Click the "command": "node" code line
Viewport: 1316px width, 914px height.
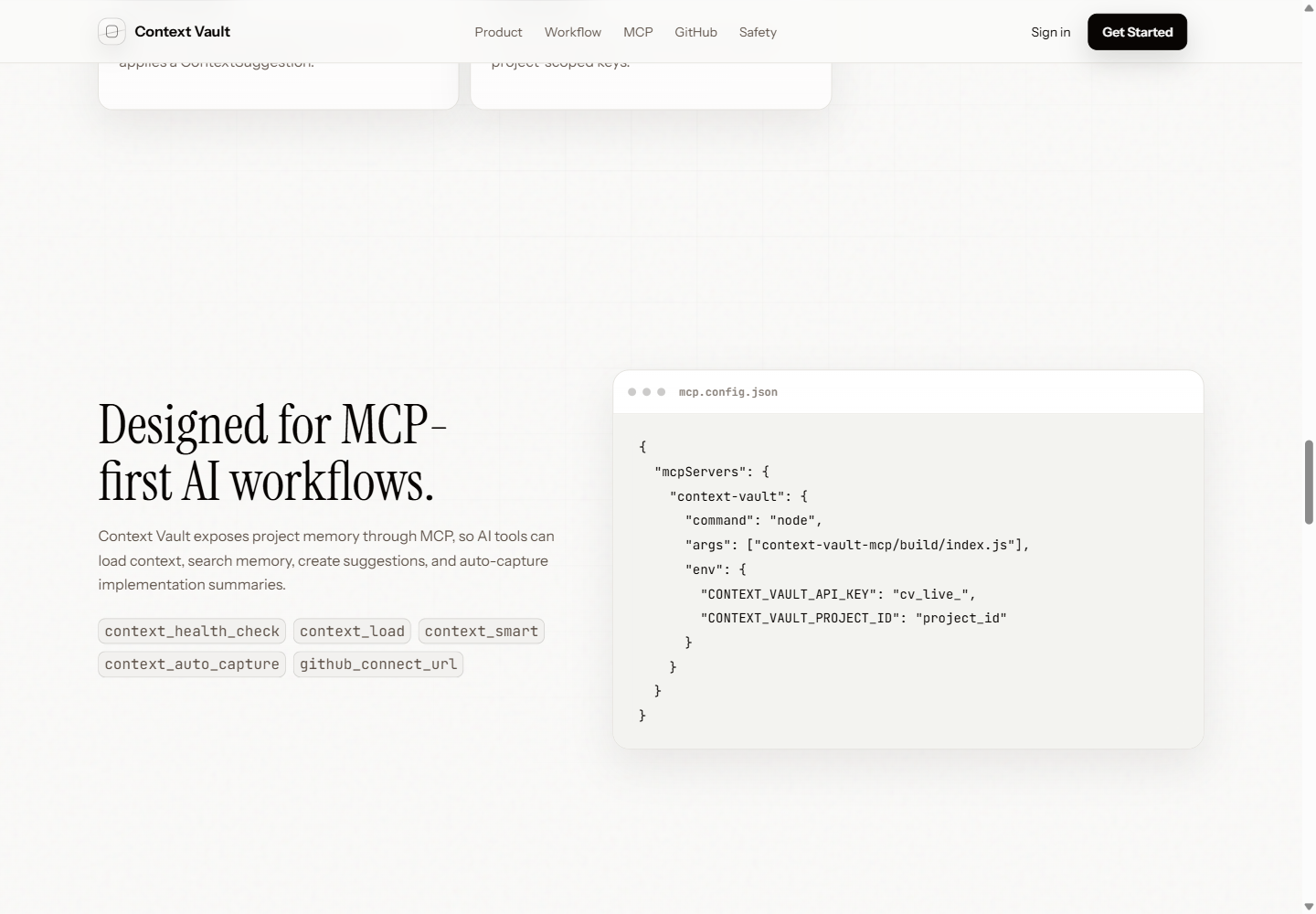(x=754, y=520)
